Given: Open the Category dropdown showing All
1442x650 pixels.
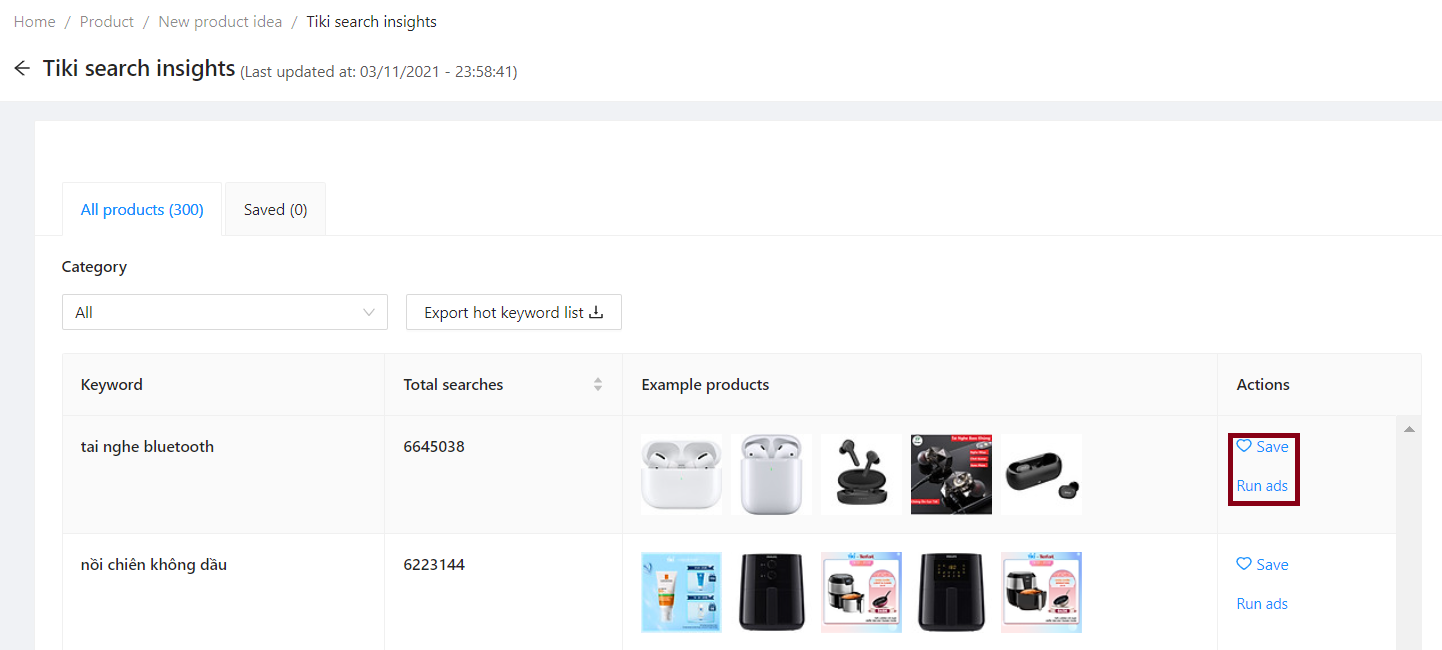Looking at the screenshot, I should pyautogui.click(x=224, y=312).
